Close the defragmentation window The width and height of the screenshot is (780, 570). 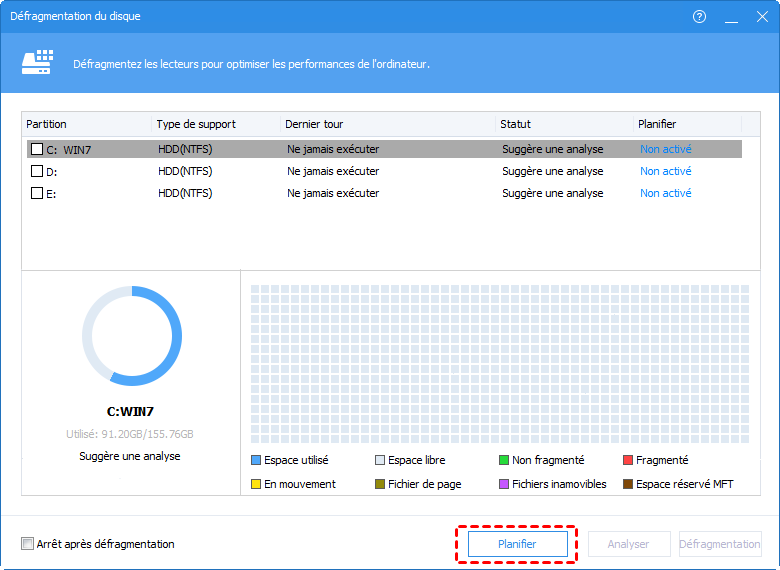pyautogui.click(x=759, y=17)
